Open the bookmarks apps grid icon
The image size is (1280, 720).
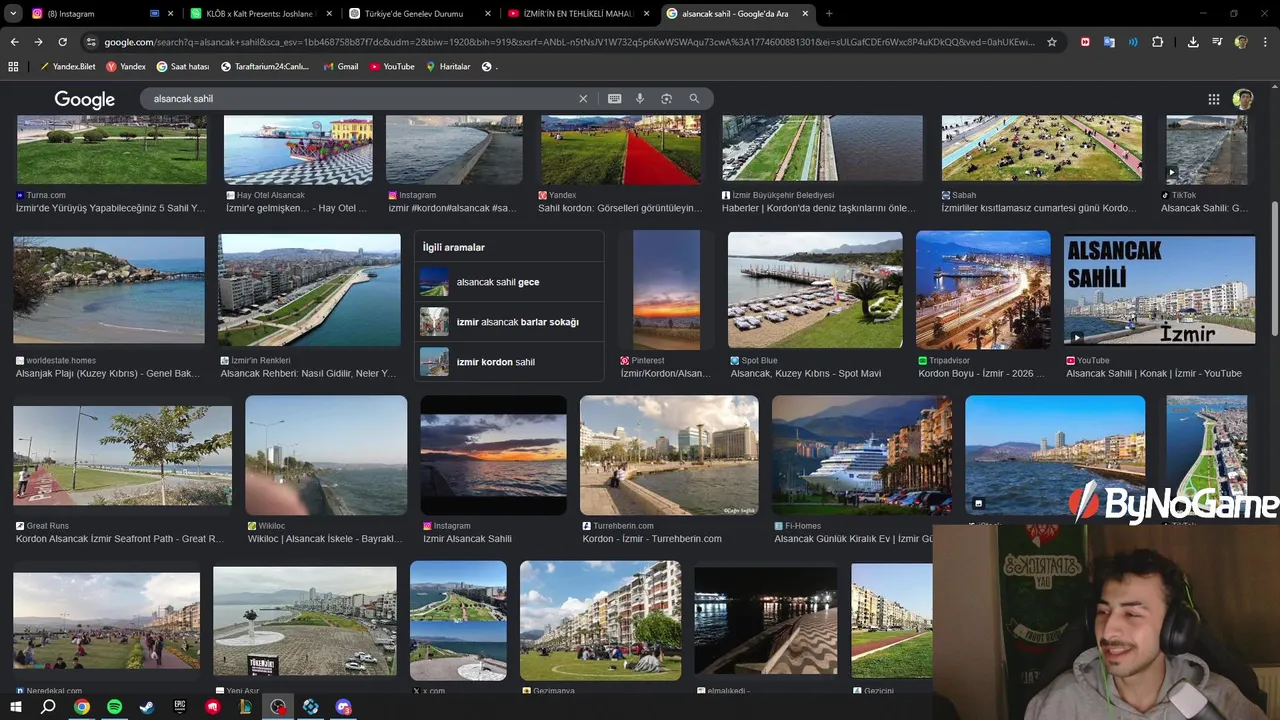13,66
